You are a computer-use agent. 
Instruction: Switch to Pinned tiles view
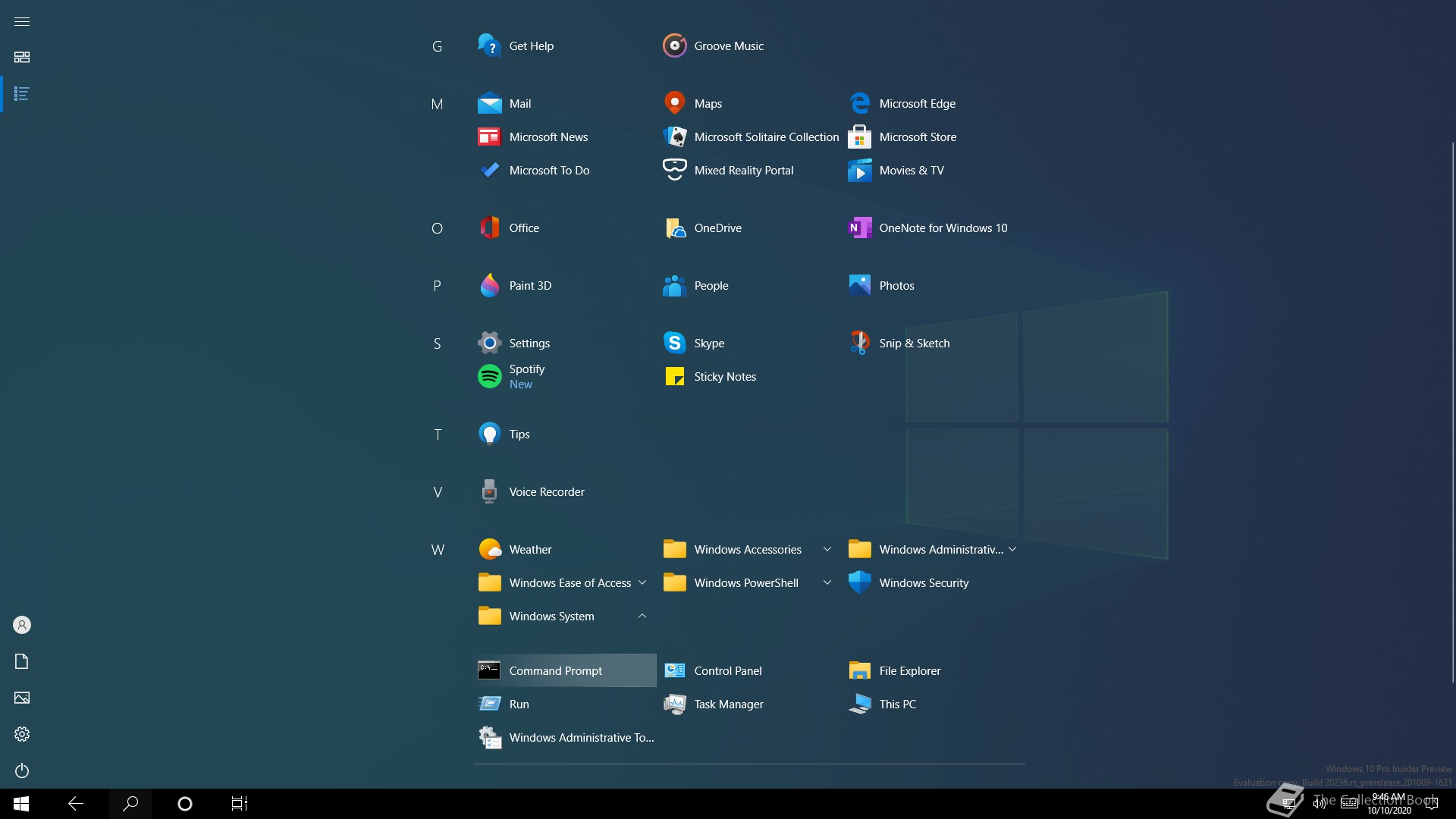pos(22,58)
